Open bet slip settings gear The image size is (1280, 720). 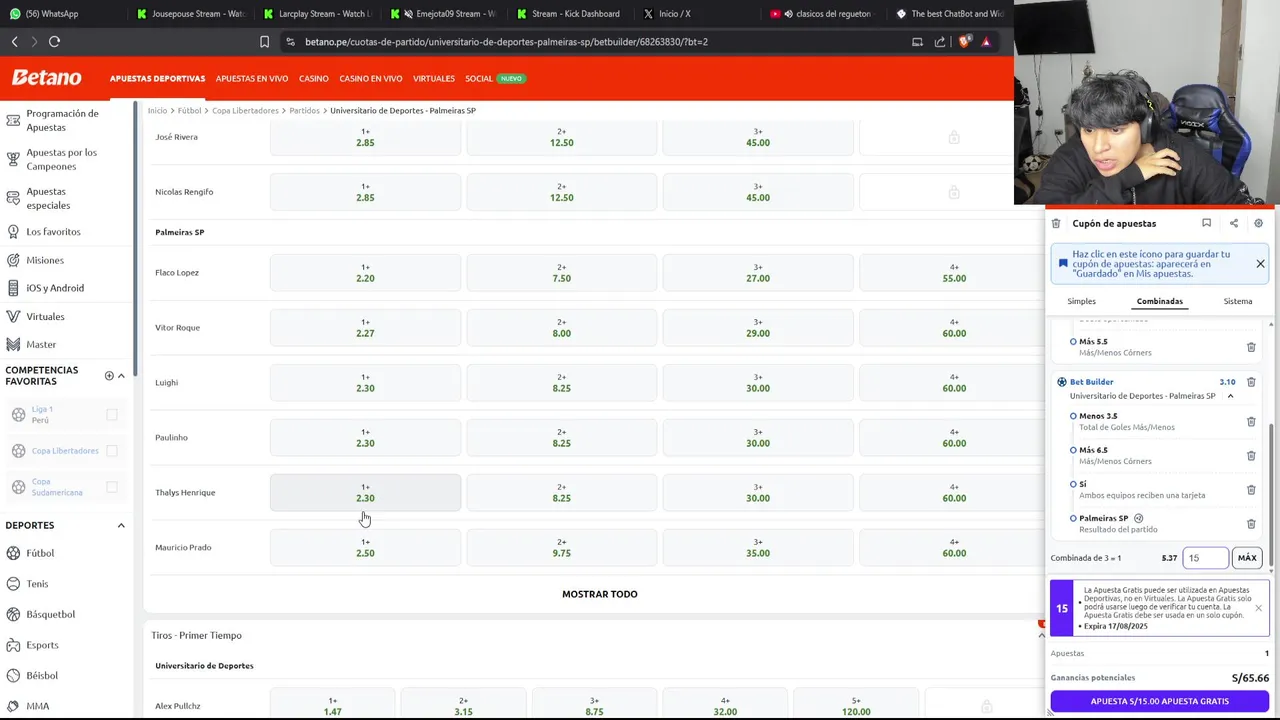(x=1258, y=223)
